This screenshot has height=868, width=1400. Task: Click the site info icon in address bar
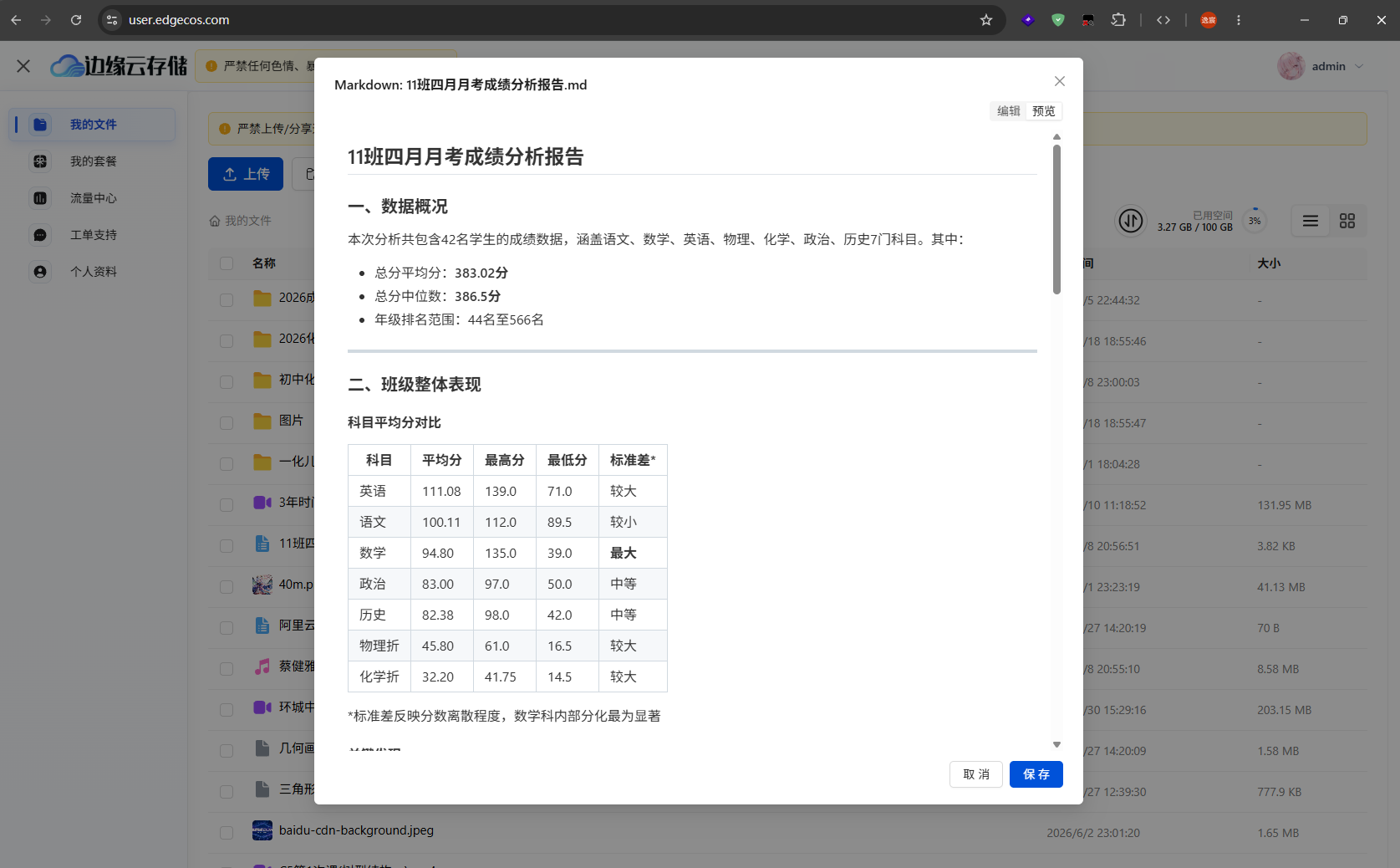point(112,20)
